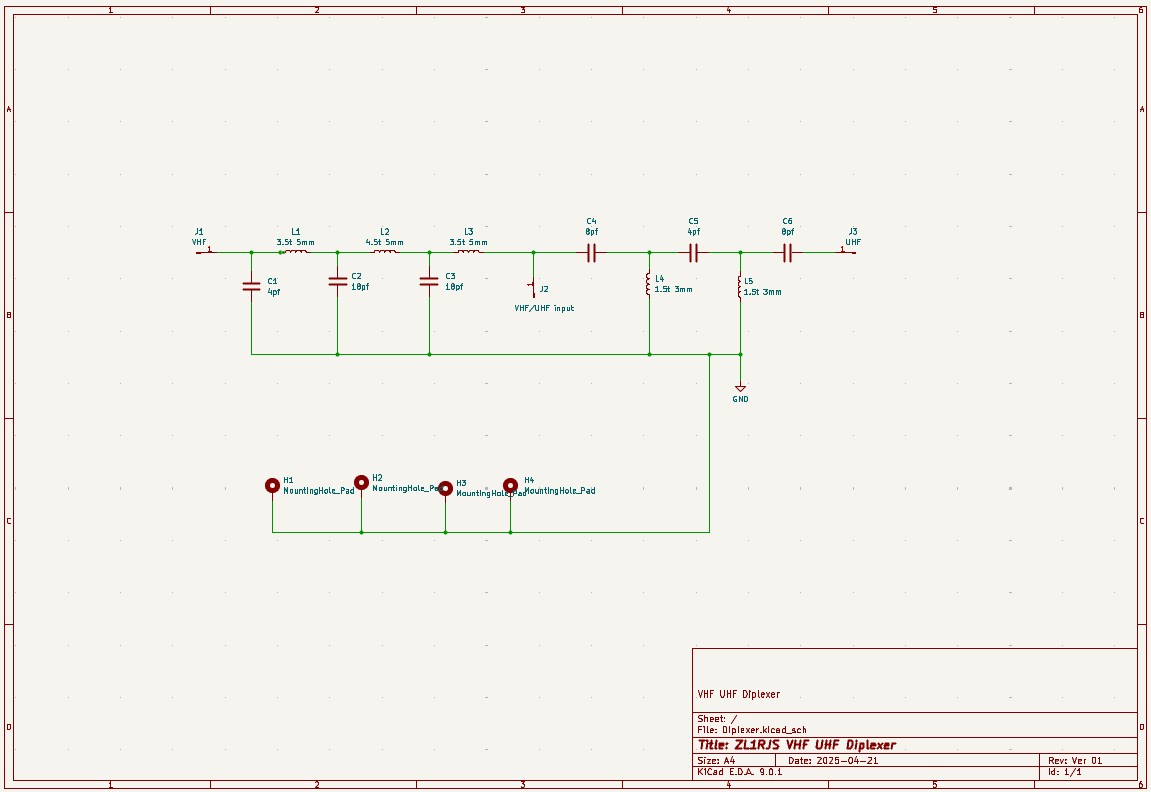Screen dimensions: 1151x792
Task: Select the C6 capacitor symbol
Action: (x=787, y=253)
